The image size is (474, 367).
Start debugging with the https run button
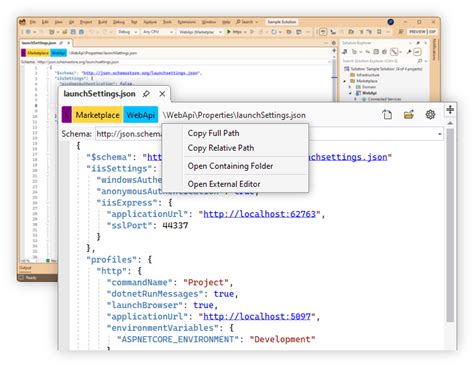[x=235, y=32]
